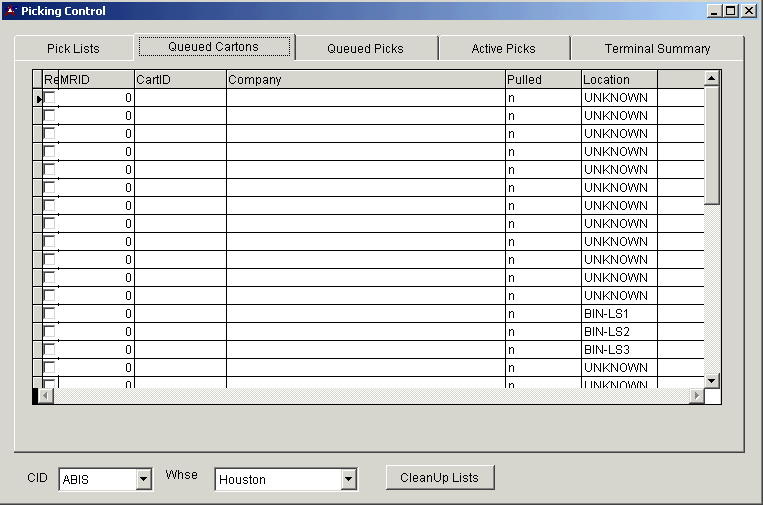
Task: Click the horizontal scrollbar left arrow
Action: (x=46, y=396)
